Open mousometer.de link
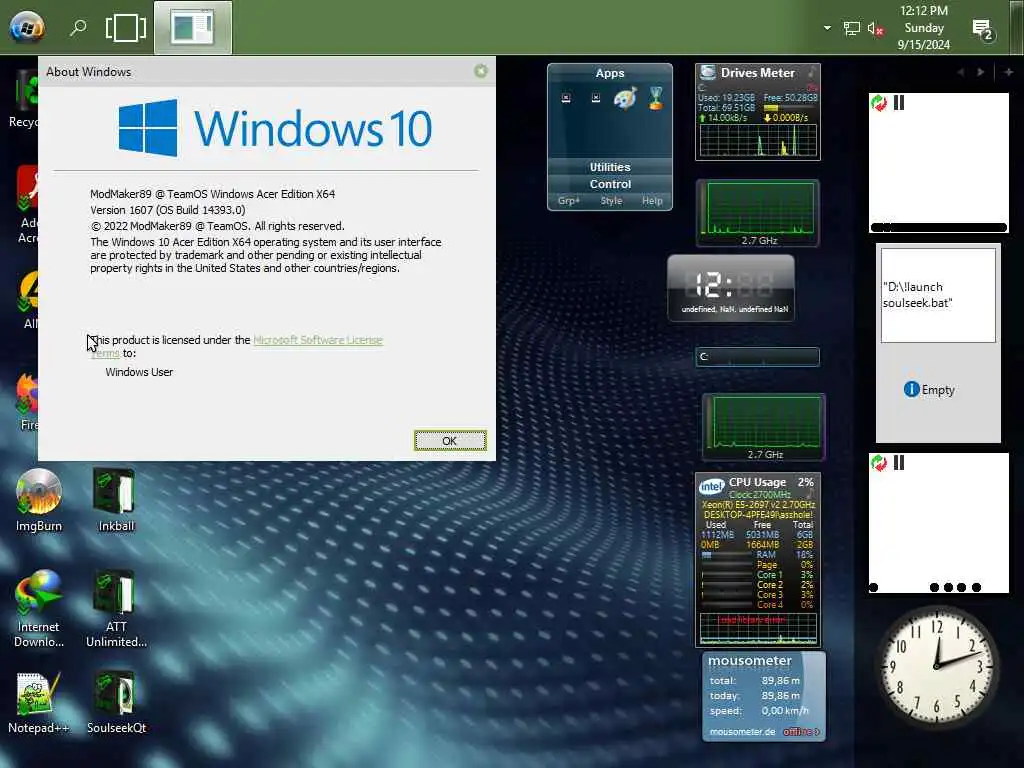Image resolution: width=1024 pixels, height=768 pixels. pyautogui.click(x=742, y=731)
